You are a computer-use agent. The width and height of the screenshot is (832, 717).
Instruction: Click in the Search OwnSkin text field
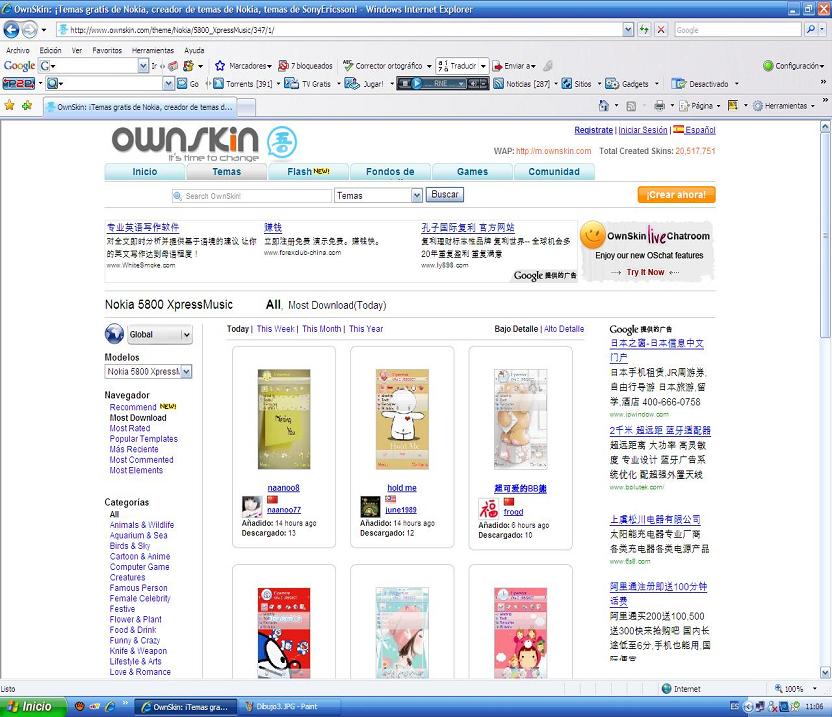click(x=254, y=196)
